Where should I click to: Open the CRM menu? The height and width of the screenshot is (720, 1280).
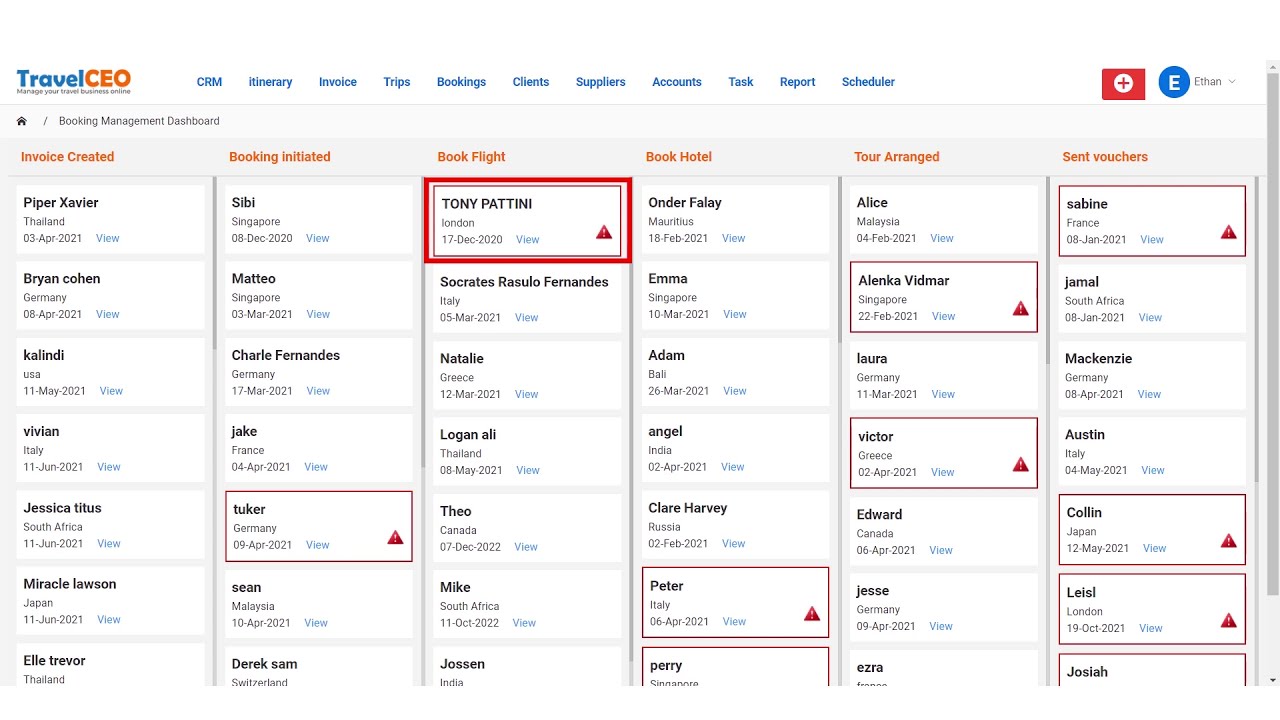click(209, 82)
